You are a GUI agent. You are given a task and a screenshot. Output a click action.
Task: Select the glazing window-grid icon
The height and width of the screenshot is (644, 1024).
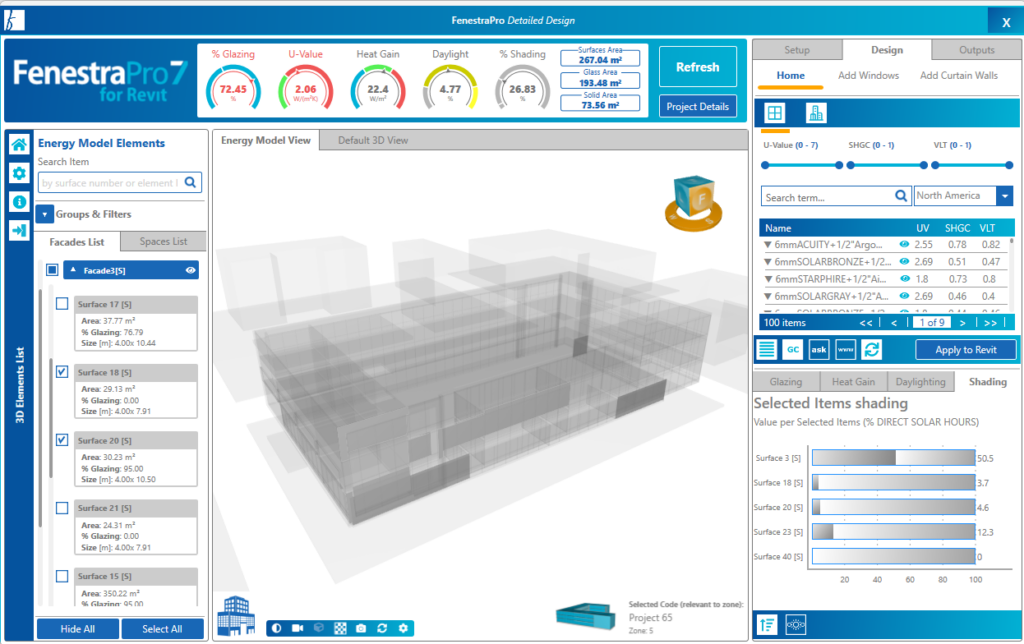tap(775, 113)
